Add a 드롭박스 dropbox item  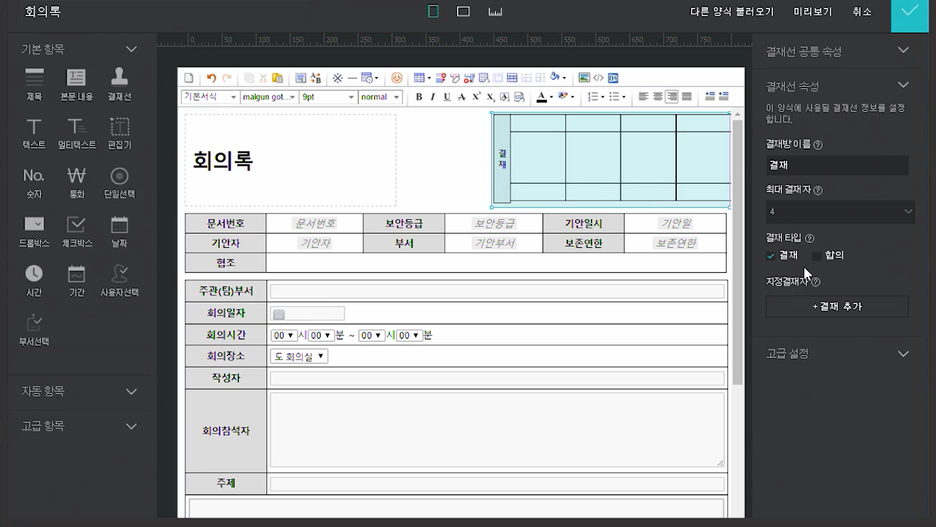click(34, 232)
